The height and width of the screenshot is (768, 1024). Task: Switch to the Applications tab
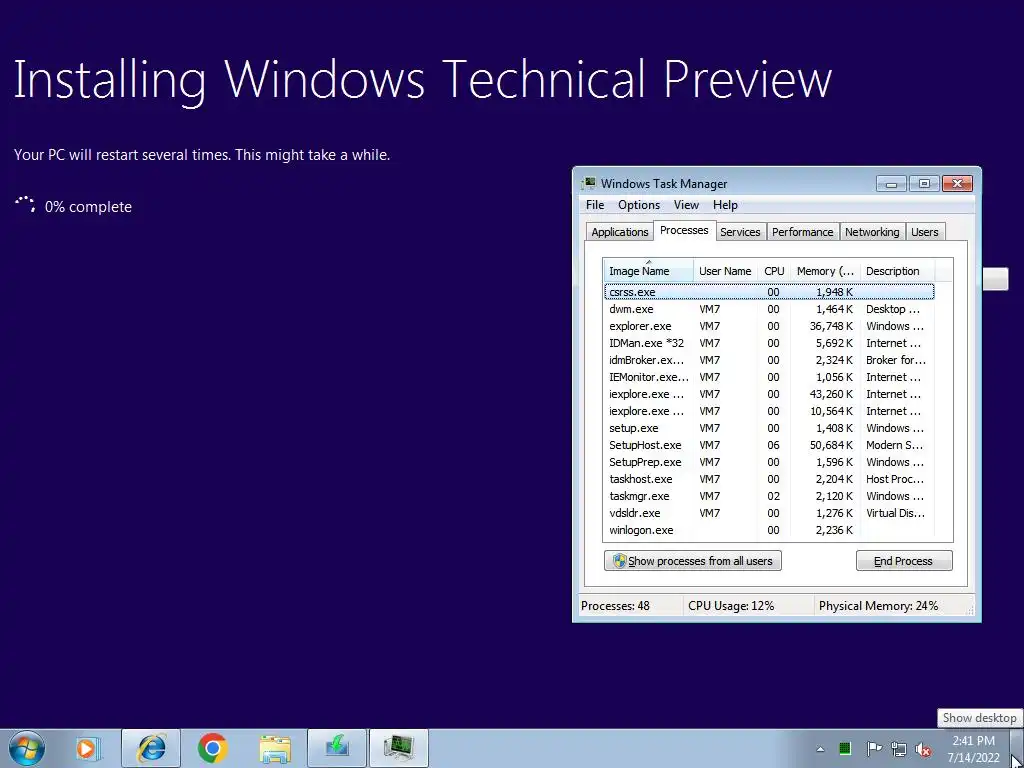click(619, 232)
